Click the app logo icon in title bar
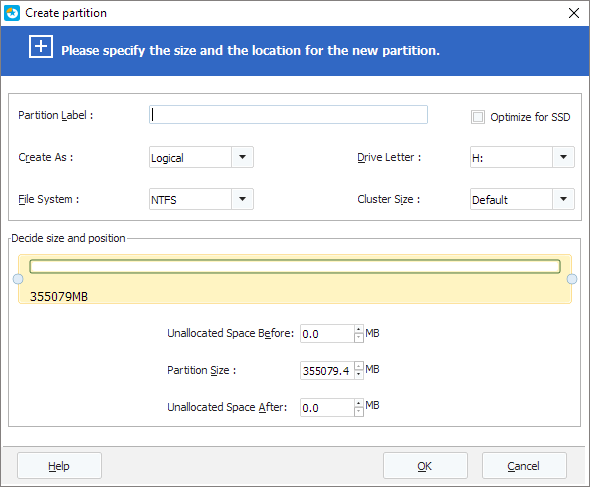 click(12, 13)
